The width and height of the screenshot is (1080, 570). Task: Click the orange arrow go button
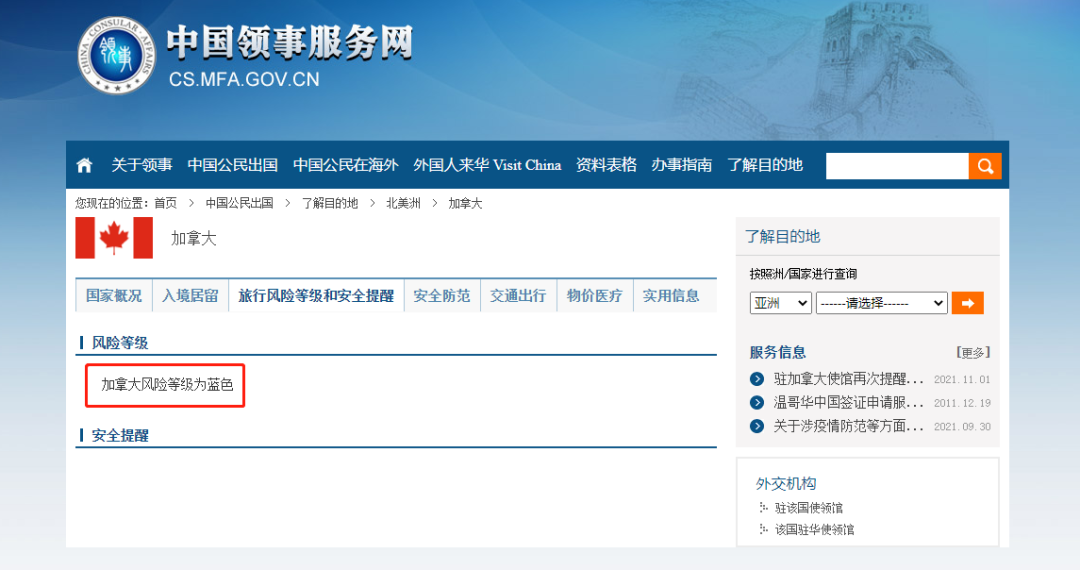coord(967,303)
